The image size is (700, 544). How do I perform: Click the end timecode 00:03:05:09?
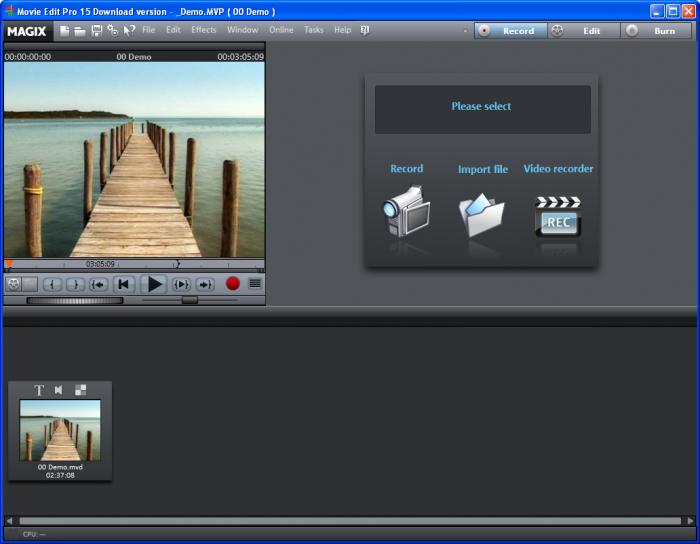click(x=241, y=57)
